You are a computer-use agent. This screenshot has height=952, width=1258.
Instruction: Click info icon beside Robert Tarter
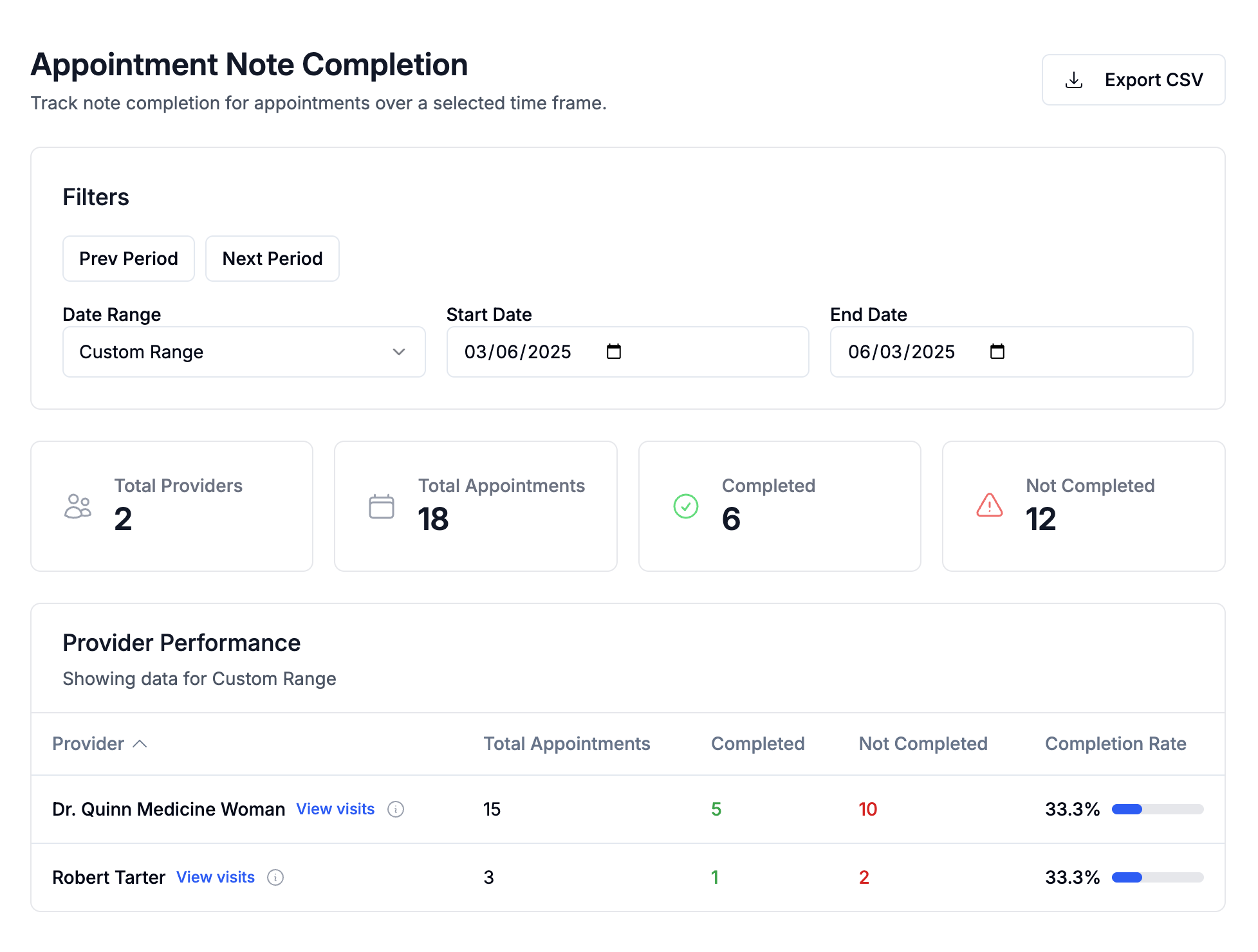[275, 877]
